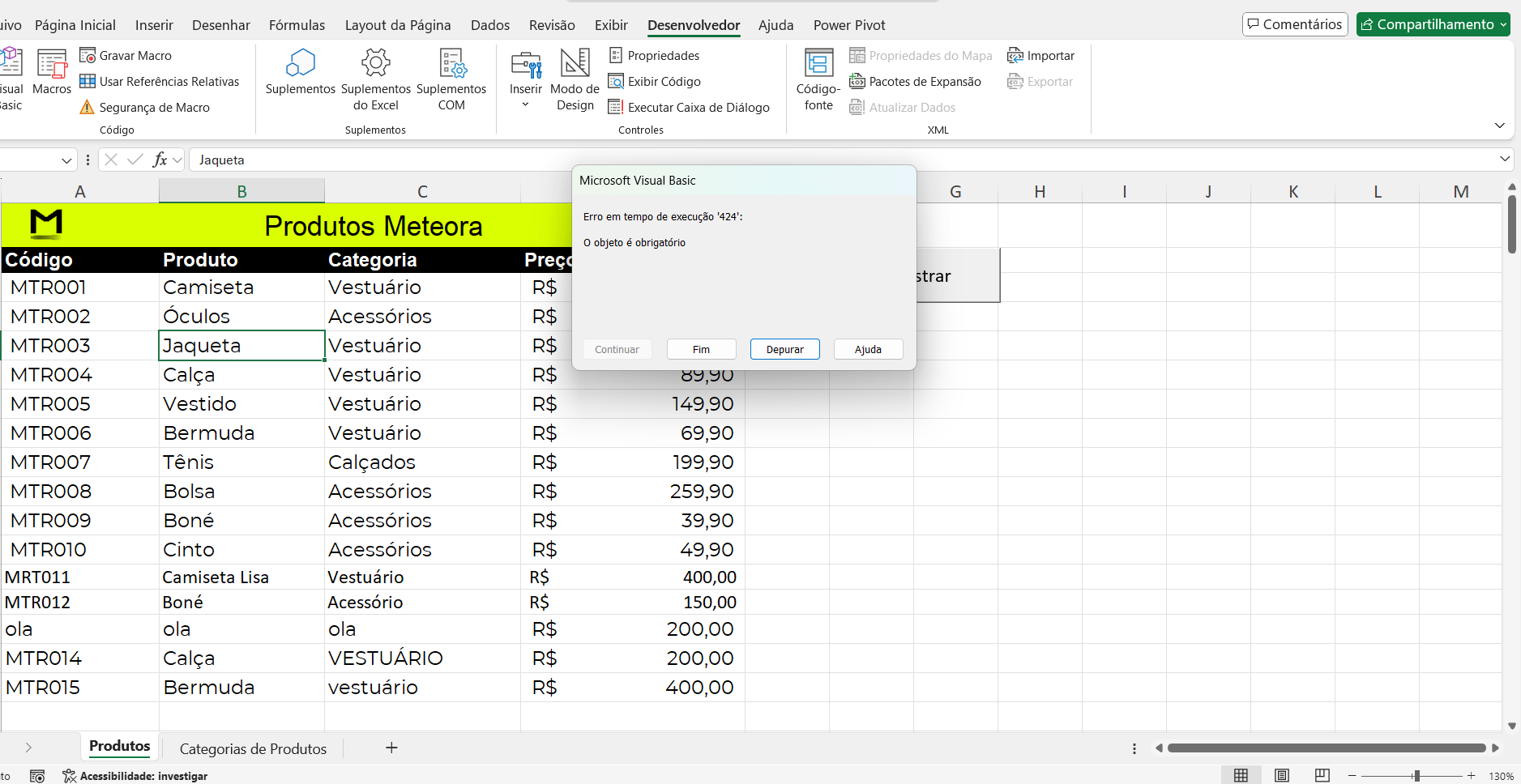Open control Propriedades
This screenshot has width=1521, height=784.
pyautogui.click(x=653, y=55)
